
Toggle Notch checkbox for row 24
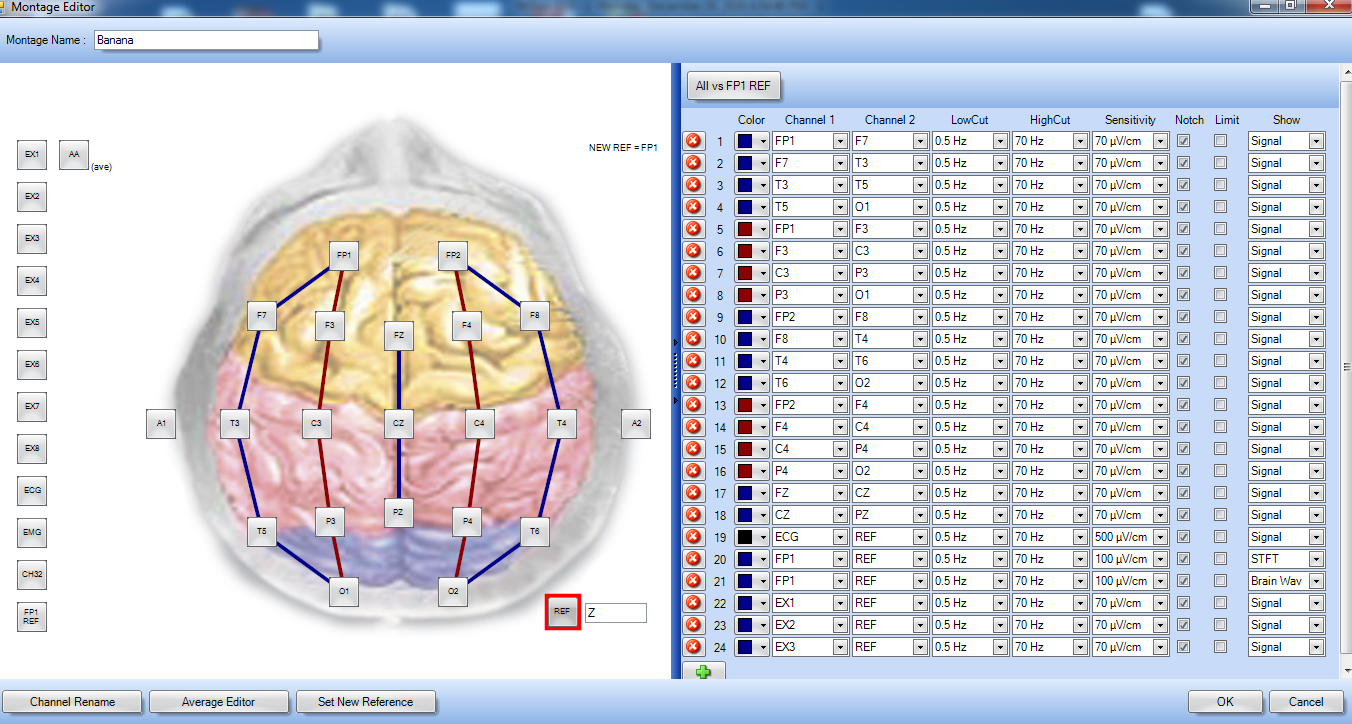click(1184, 647)
